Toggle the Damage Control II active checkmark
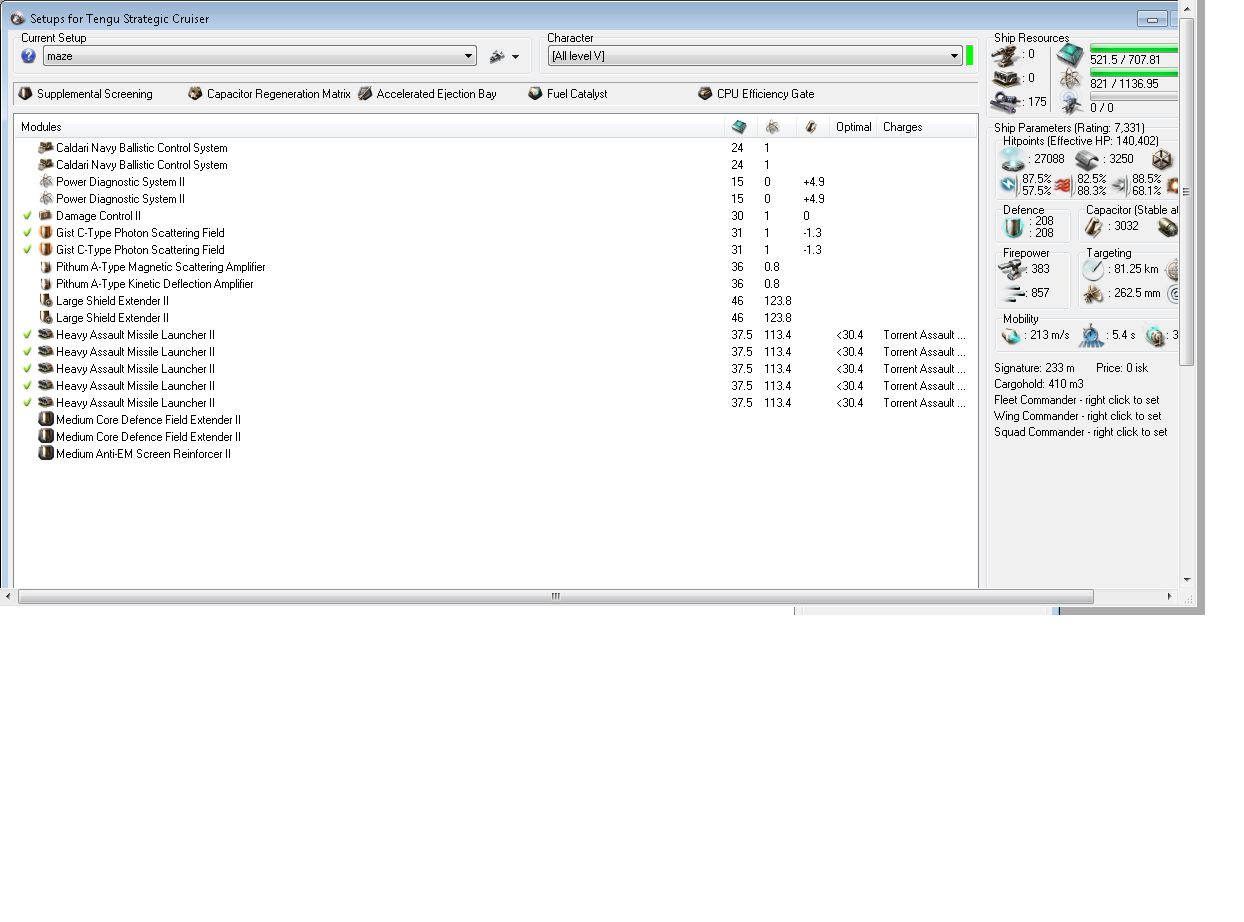 point(28,216)
